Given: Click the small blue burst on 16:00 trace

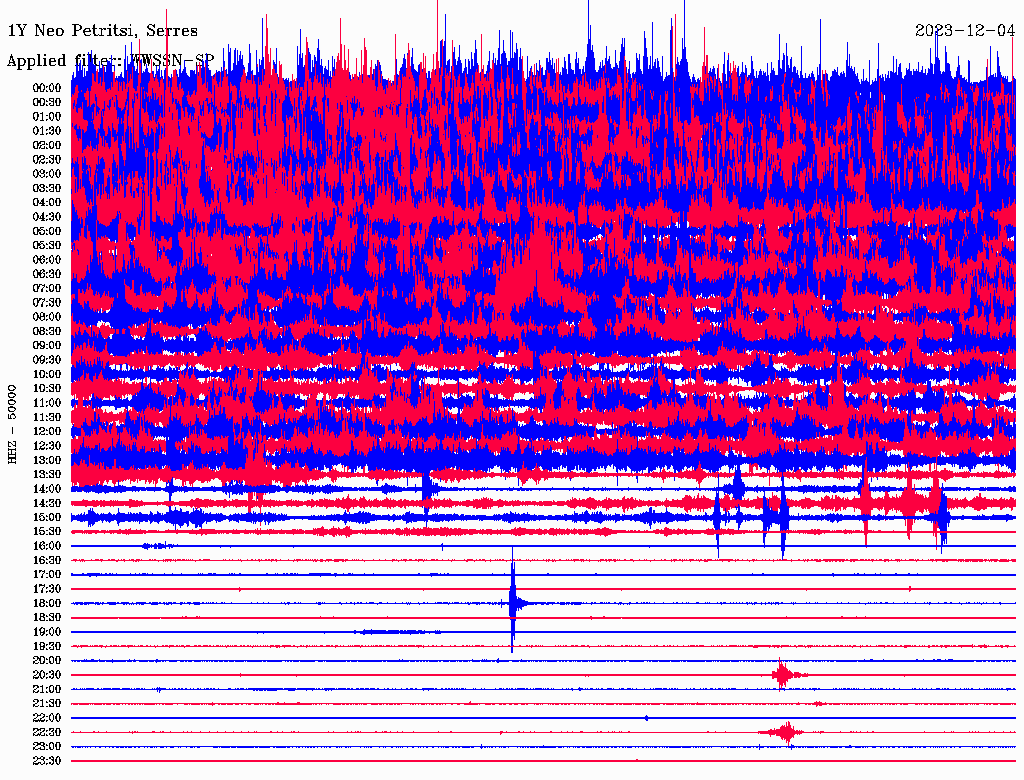Looking at the screenshot, I should tap(157, 546).
